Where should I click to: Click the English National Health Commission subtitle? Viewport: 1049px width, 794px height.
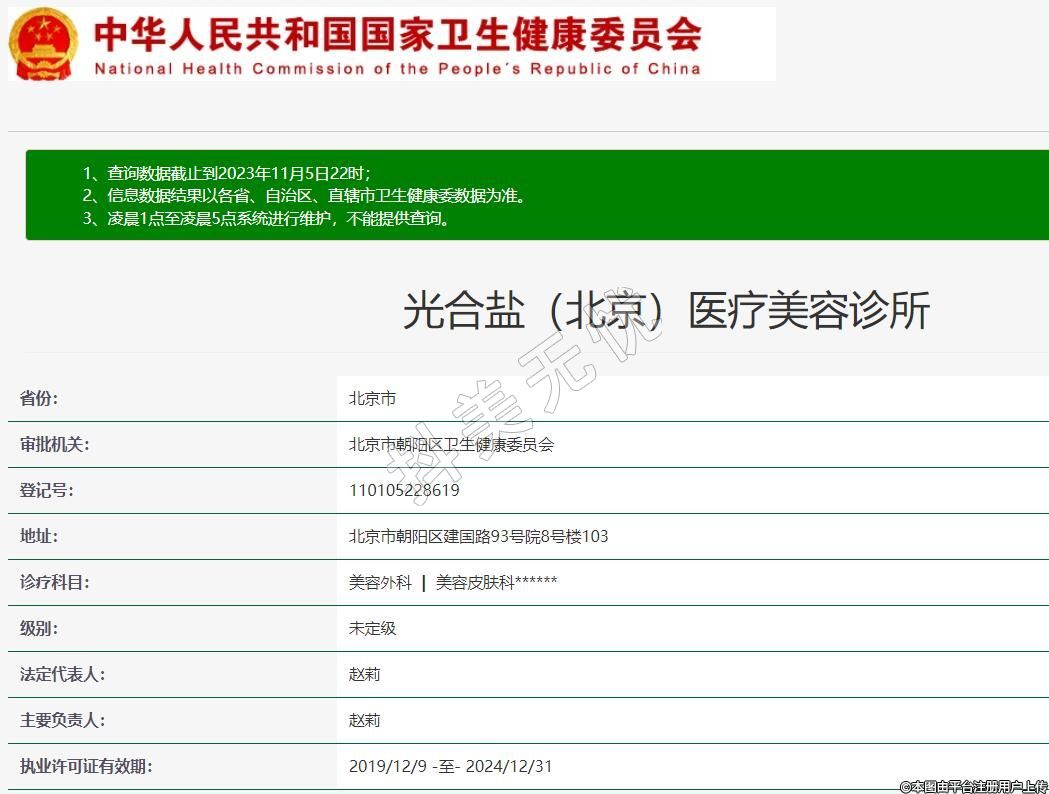(397, 69)
